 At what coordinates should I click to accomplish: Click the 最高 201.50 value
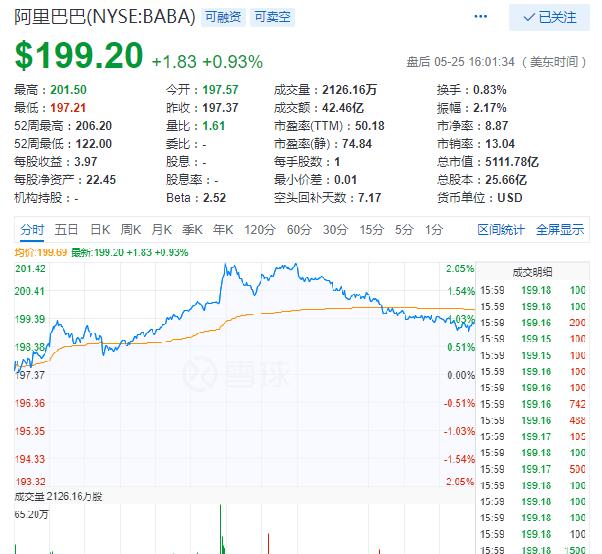pyautogui.click(x=68, y=90)
